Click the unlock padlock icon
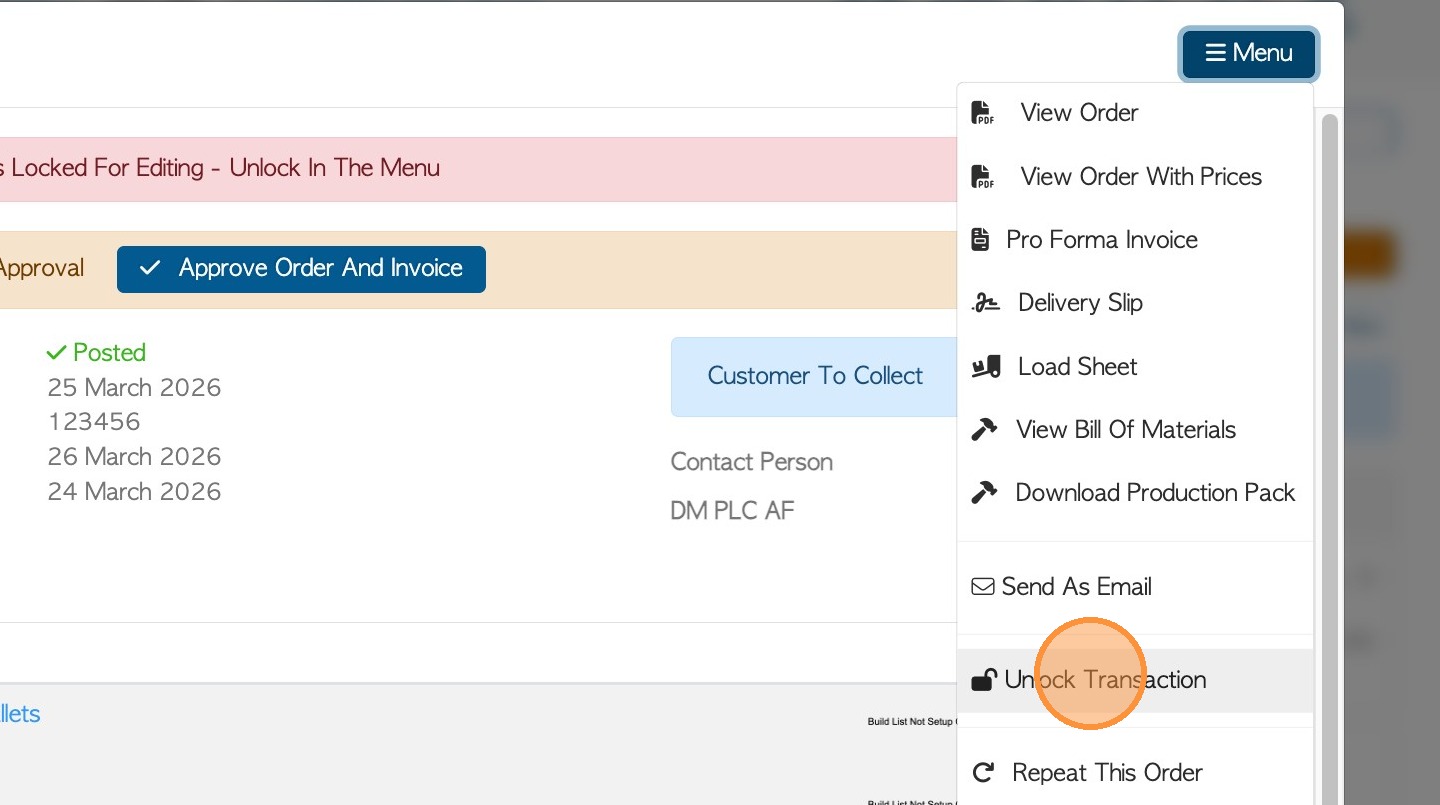Viewport: 1440px width, 805px height. point(984,681)
